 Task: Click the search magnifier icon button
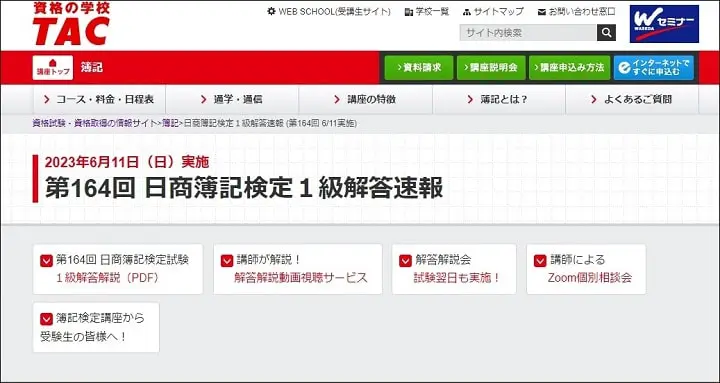[x=606, y=33]
